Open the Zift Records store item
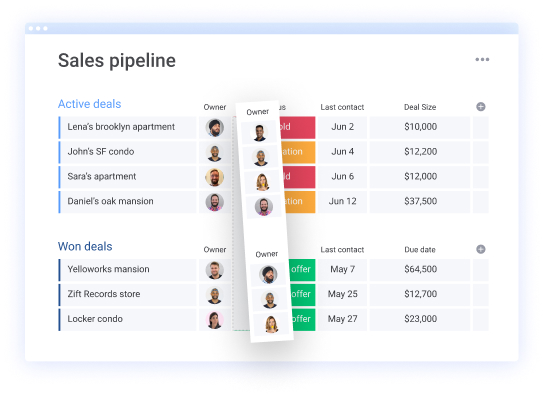Screen dimensions: 543x401 104,294
